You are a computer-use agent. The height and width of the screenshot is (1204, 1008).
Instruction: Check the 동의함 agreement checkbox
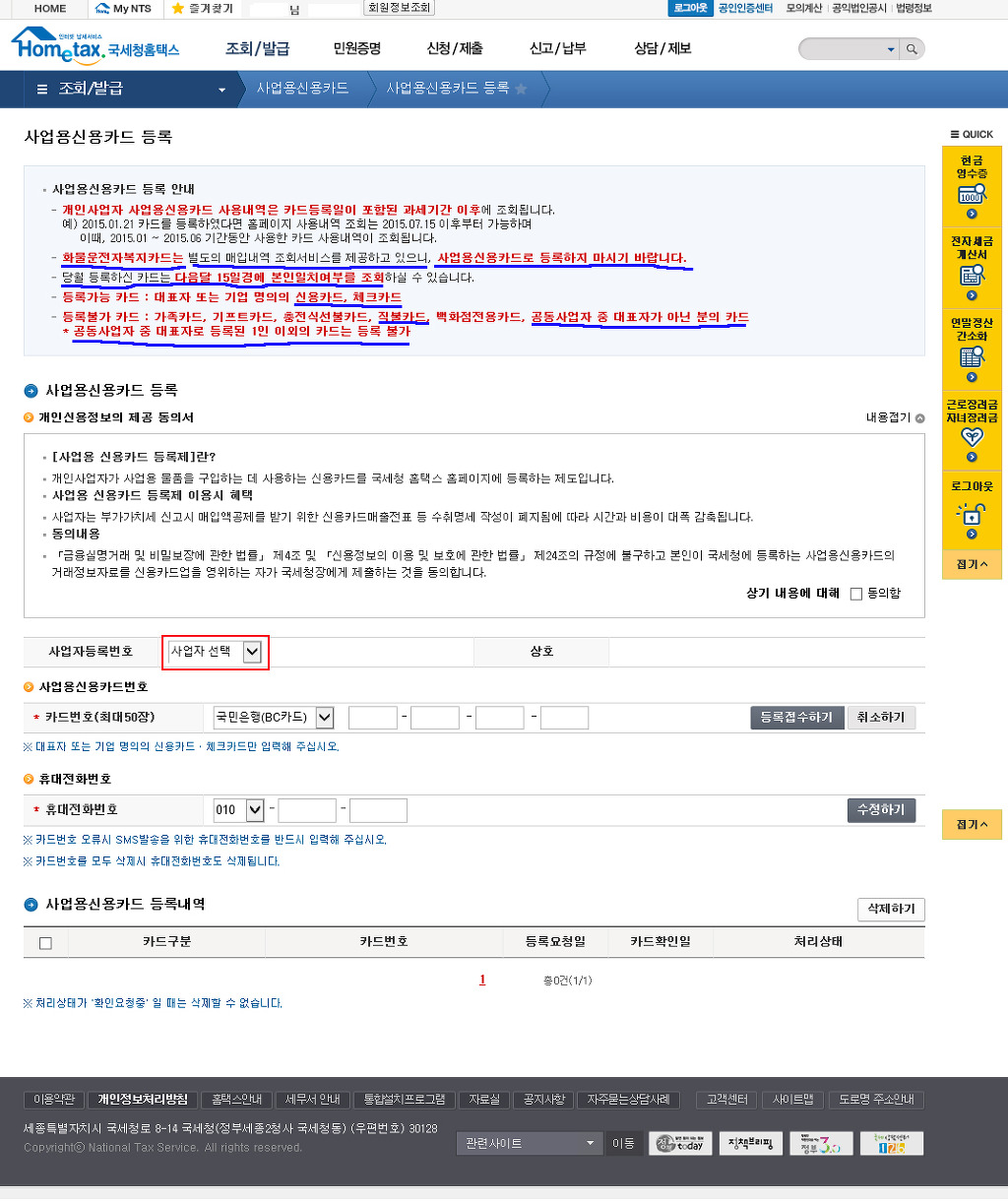[855, 594]
